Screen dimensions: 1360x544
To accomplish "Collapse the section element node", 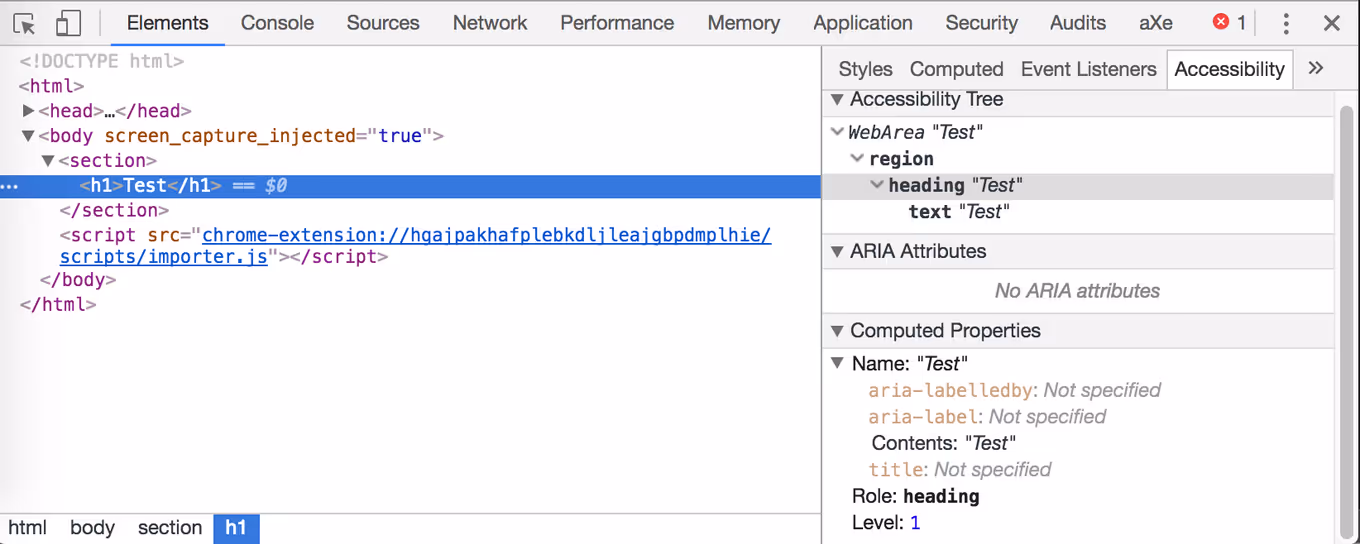I will pos(48,161).
